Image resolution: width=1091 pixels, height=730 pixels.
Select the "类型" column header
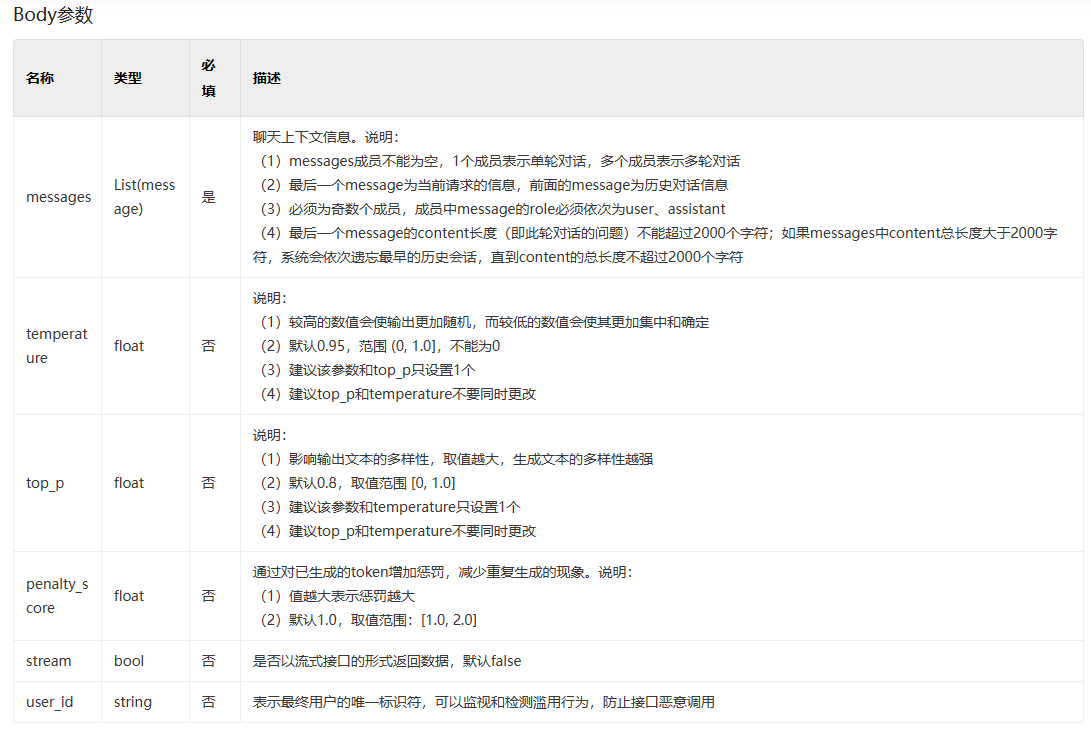point(128,78)
